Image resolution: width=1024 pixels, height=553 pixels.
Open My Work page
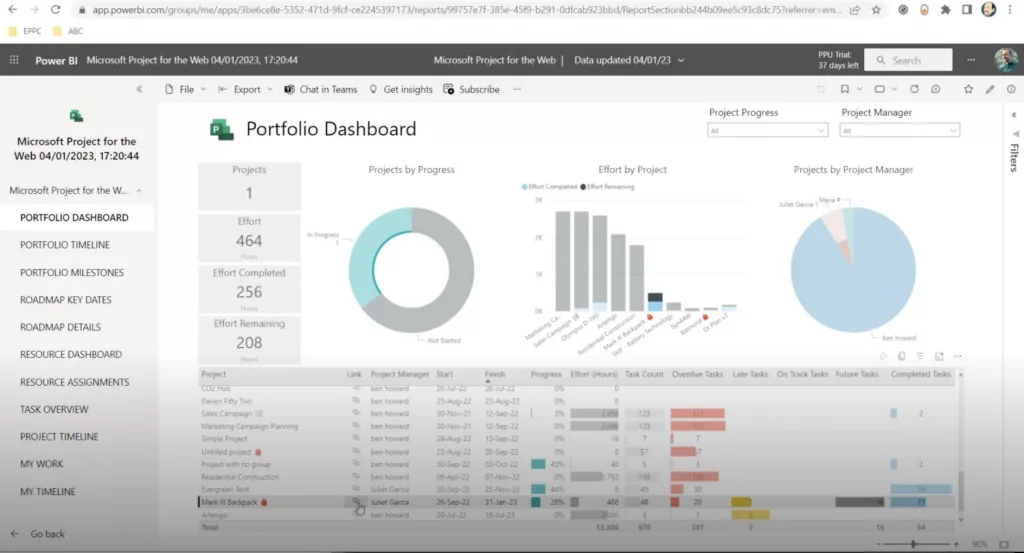(x=41, y=464)
